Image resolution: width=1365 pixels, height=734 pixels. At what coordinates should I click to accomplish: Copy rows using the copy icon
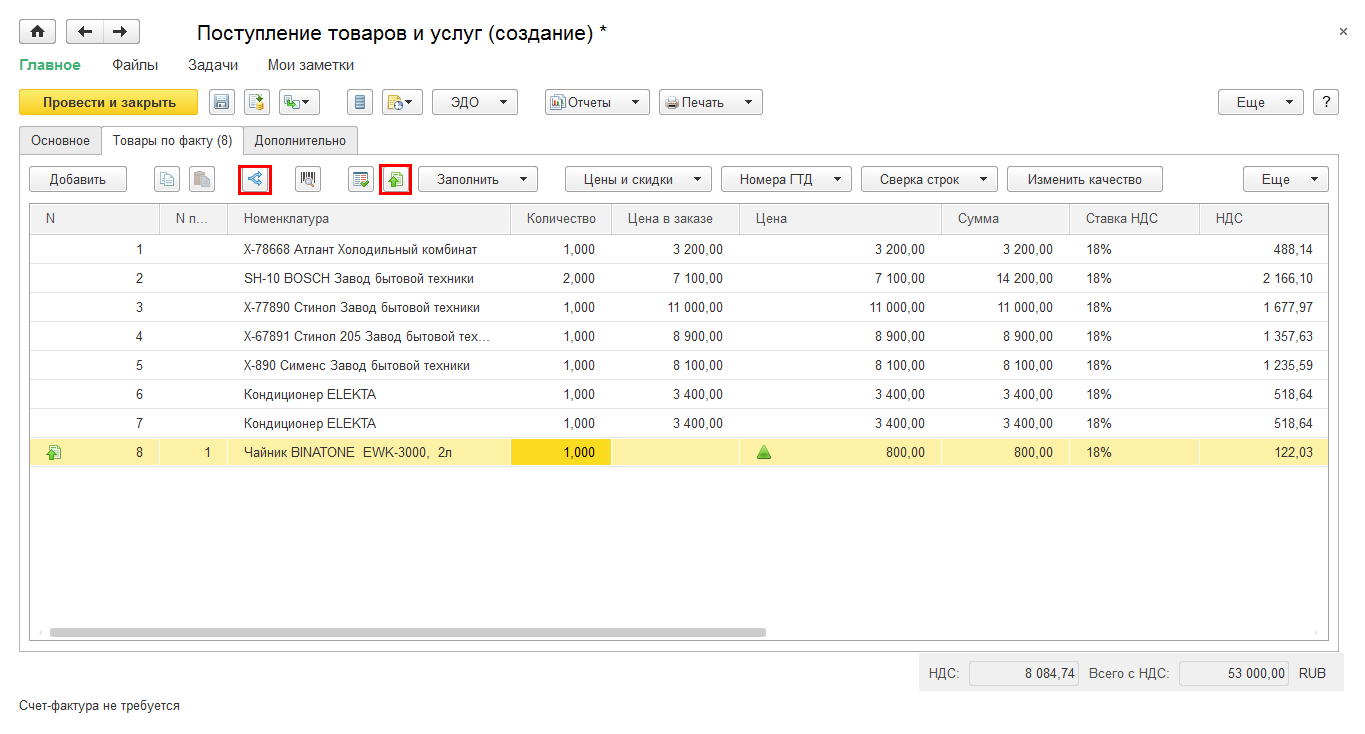point(167,180)
